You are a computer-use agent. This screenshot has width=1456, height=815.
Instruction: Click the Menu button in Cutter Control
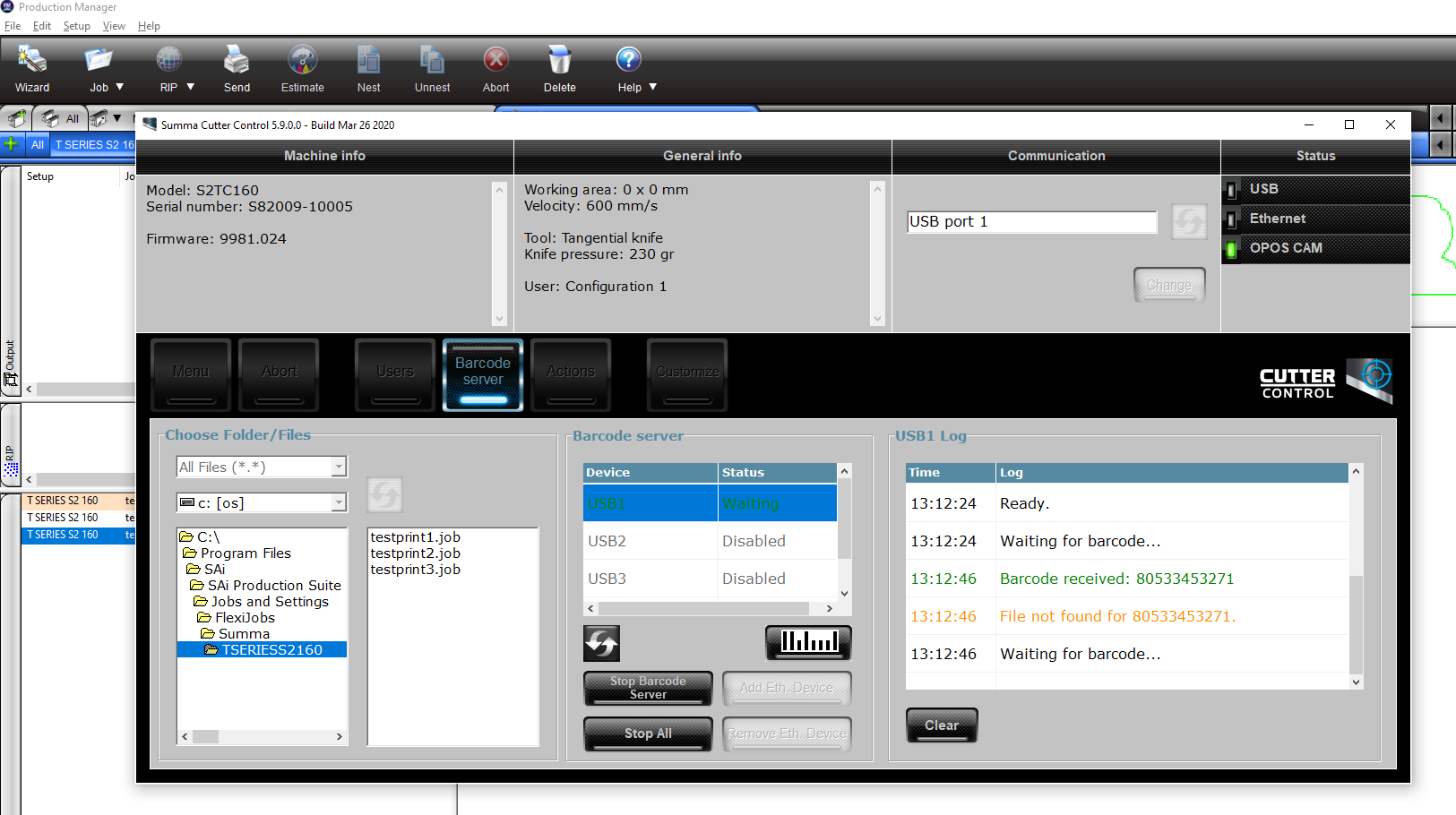pyautogui.click(x=191, y=374)
